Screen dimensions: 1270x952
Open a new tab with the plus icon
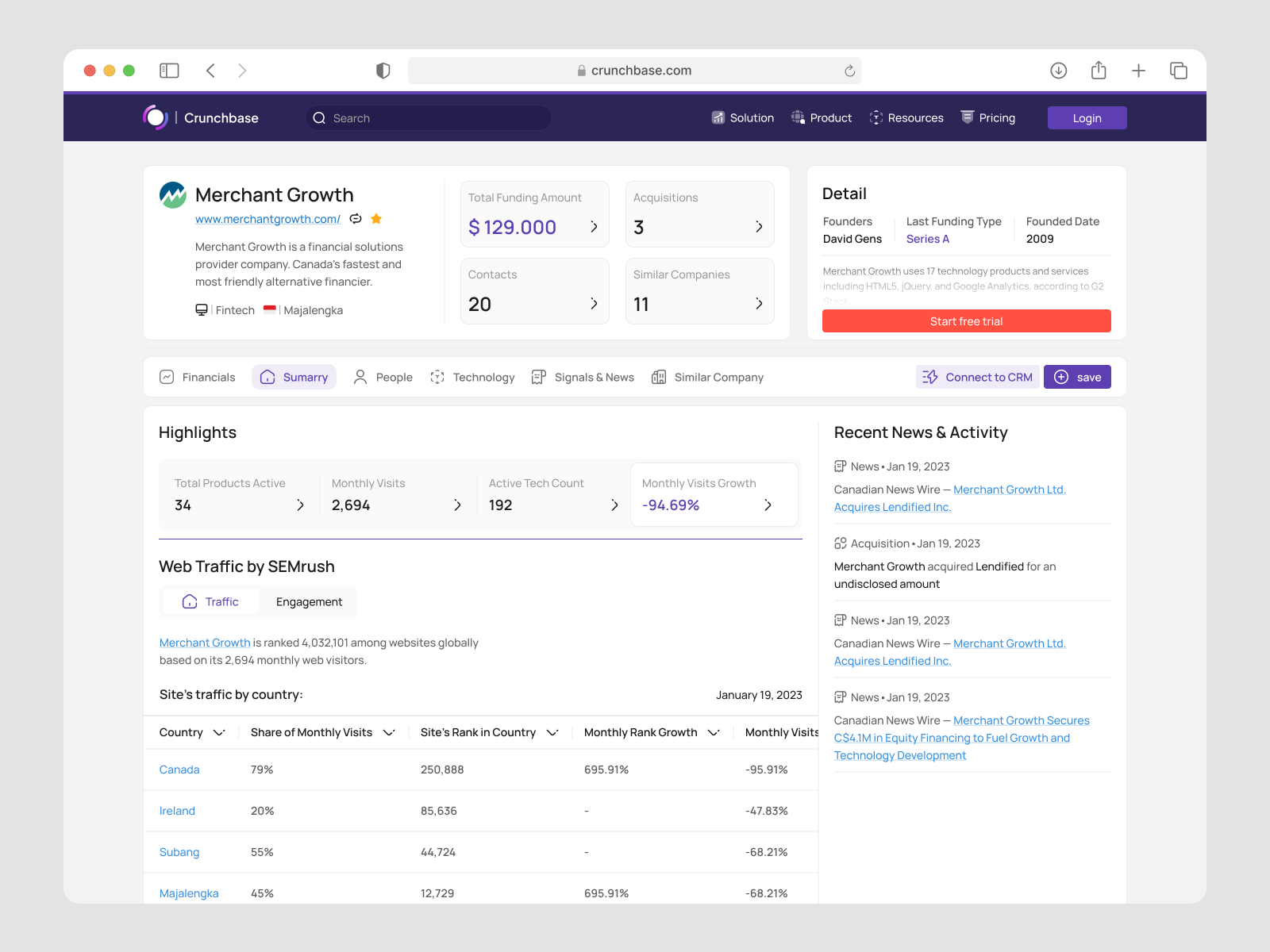pyautogui.click(x=1138, y=71)
